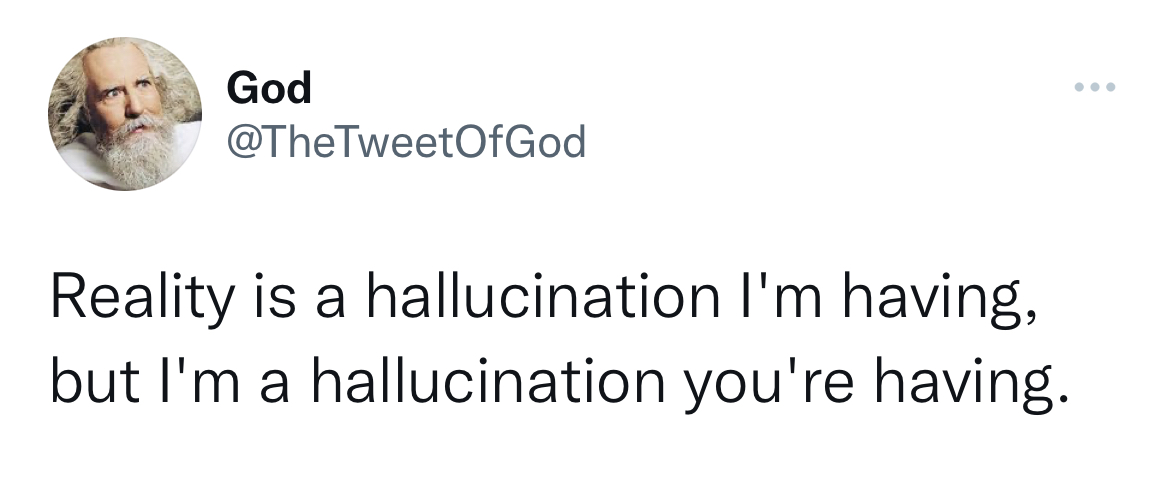The height and width of the screenshot is (499, 1170).
Task: Select the leftmost dot of the ellipsis icon
Action: tap(1079, 87)
